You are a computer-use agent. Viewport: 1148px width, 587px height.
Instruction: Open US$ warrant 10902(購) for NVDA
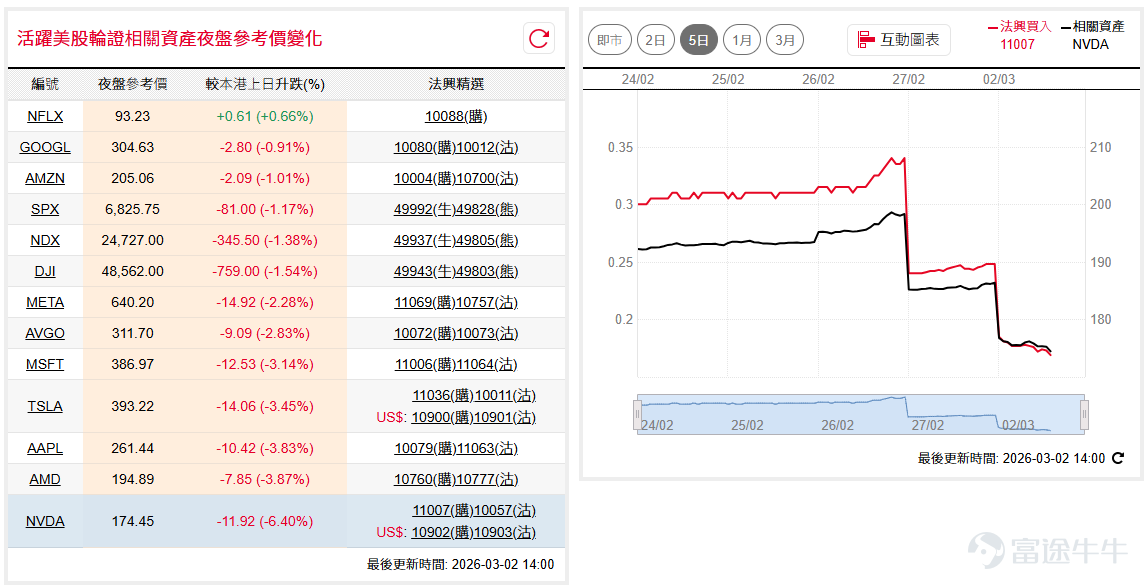[x=444, y=531]
